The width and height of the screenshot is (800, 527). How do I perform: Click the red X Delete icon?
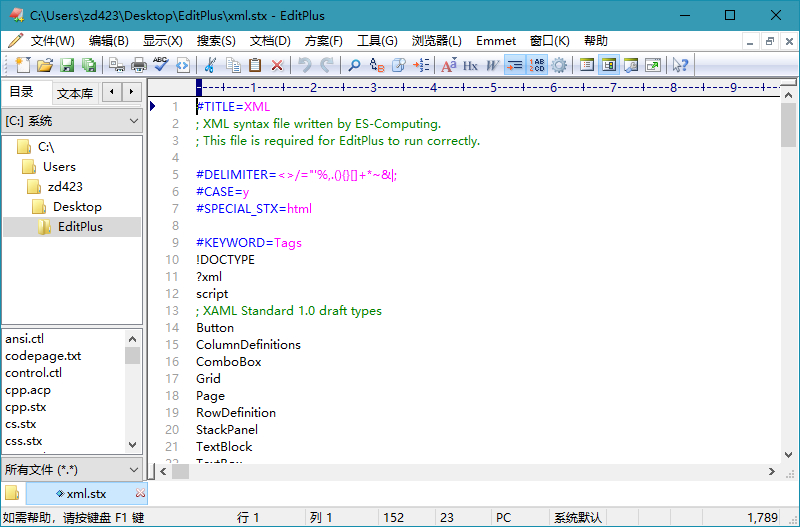click(277, 65)
